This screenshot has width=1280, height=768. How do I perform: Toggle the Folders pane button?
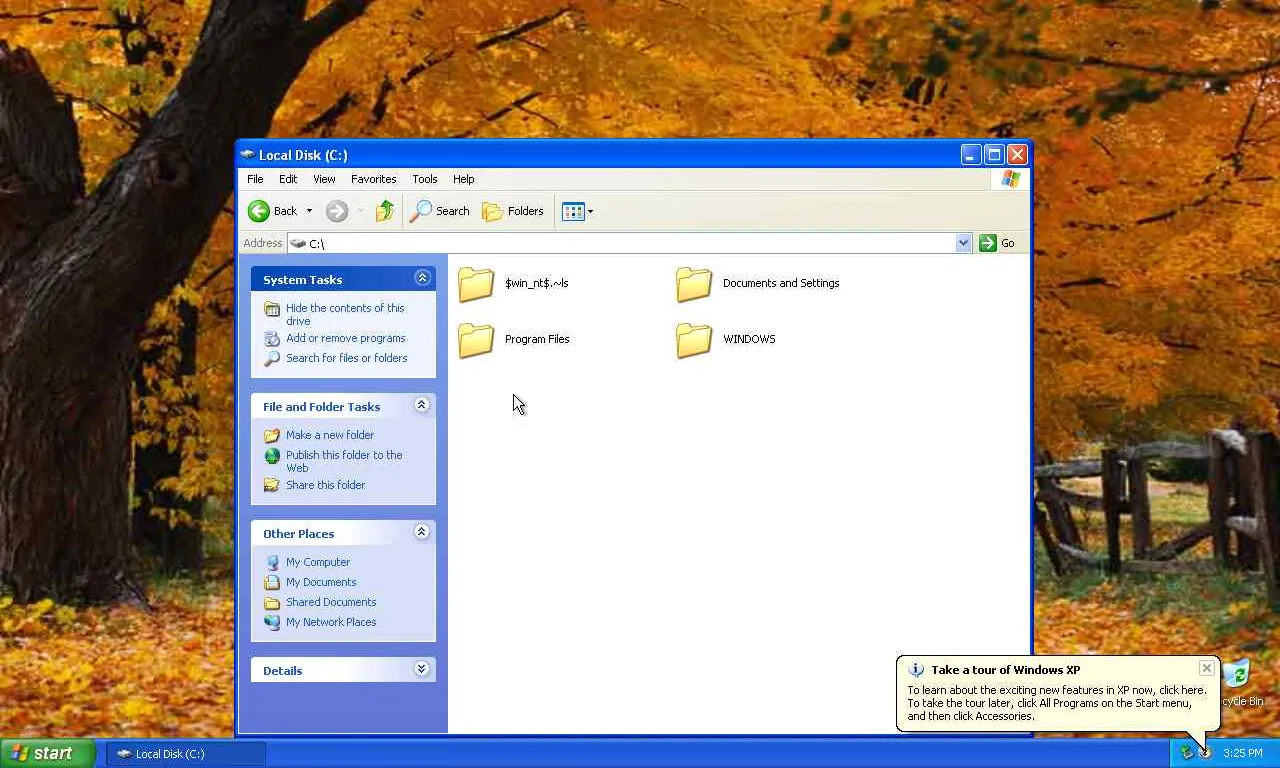[513, 211]
